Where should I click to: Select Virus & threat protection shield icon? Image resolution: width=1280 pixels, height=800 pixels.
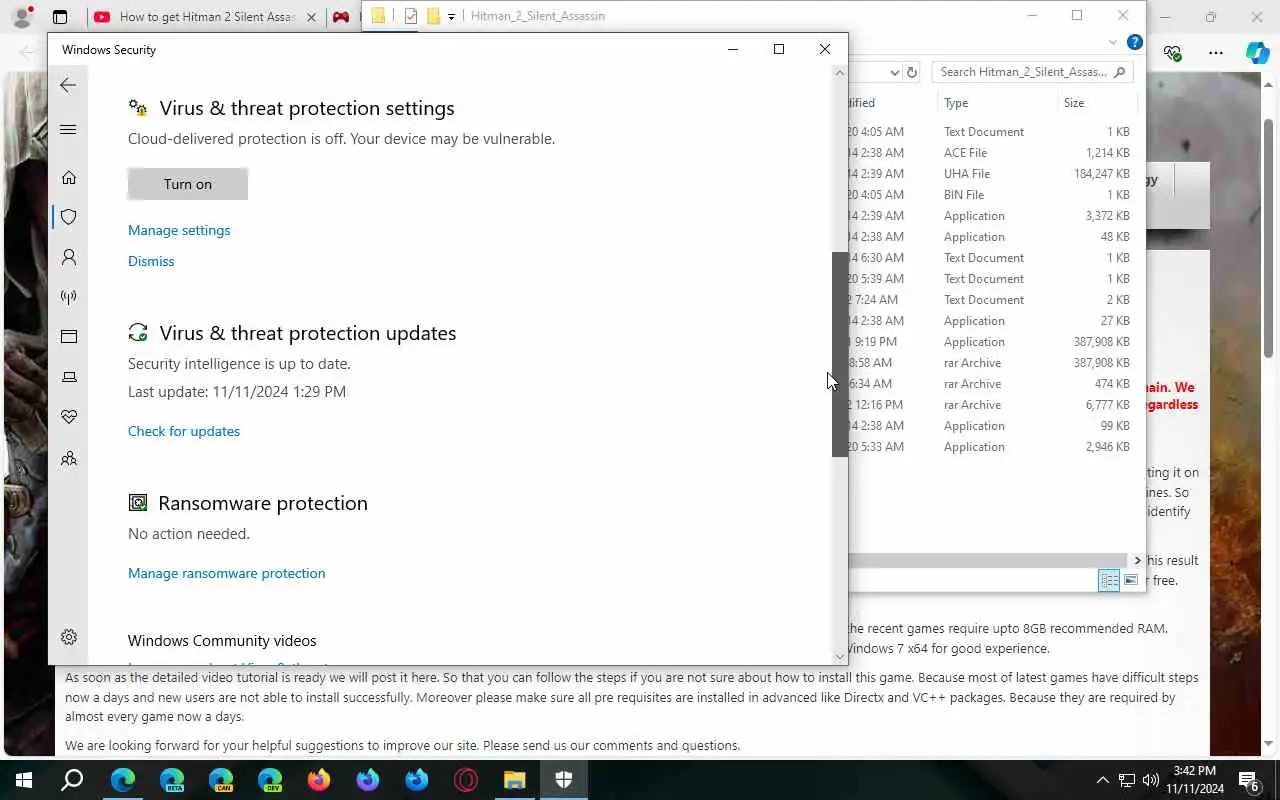[x=69, y=217]
